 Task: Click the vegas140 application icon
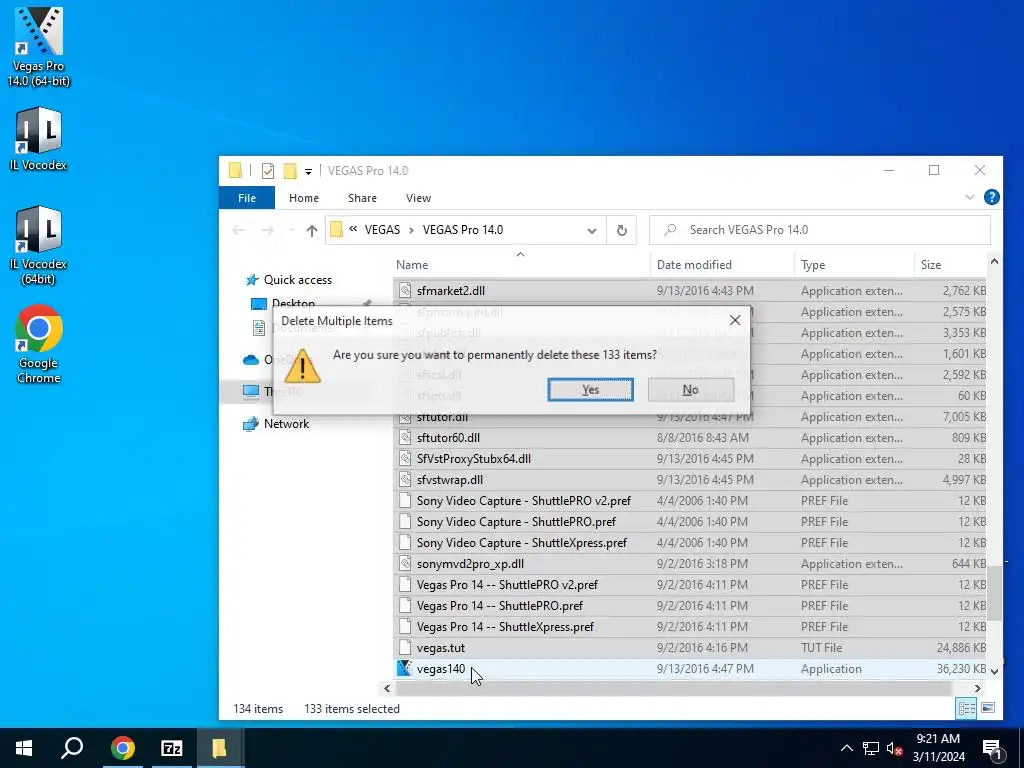(x=405, y=668)
